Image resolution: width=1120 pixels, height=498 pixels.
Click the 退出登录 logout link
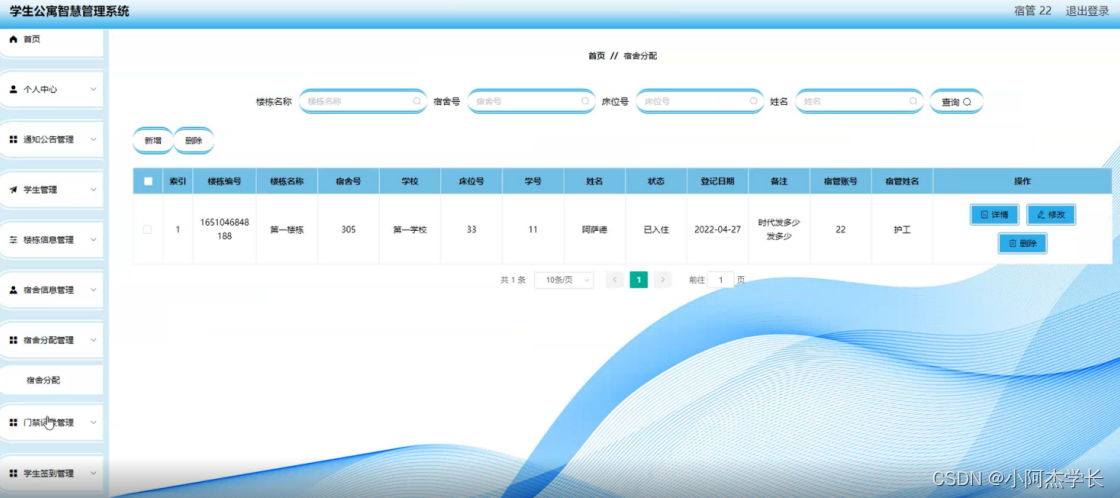(x=1087, y=11)
